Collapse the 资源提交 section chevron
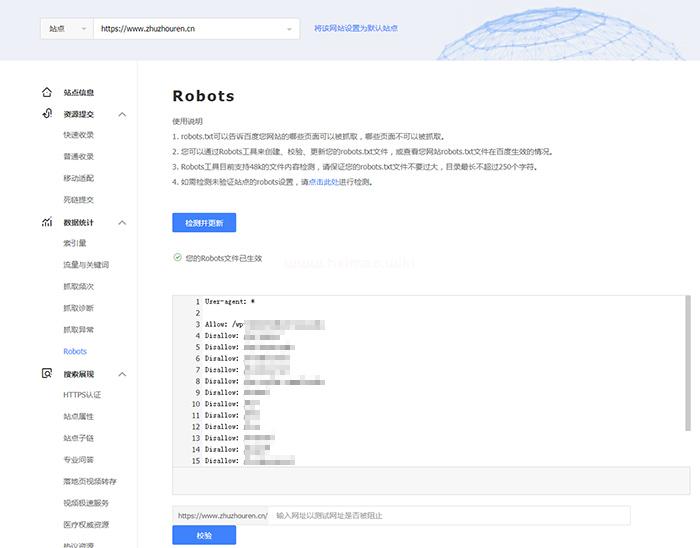 (x=122, y=115)
